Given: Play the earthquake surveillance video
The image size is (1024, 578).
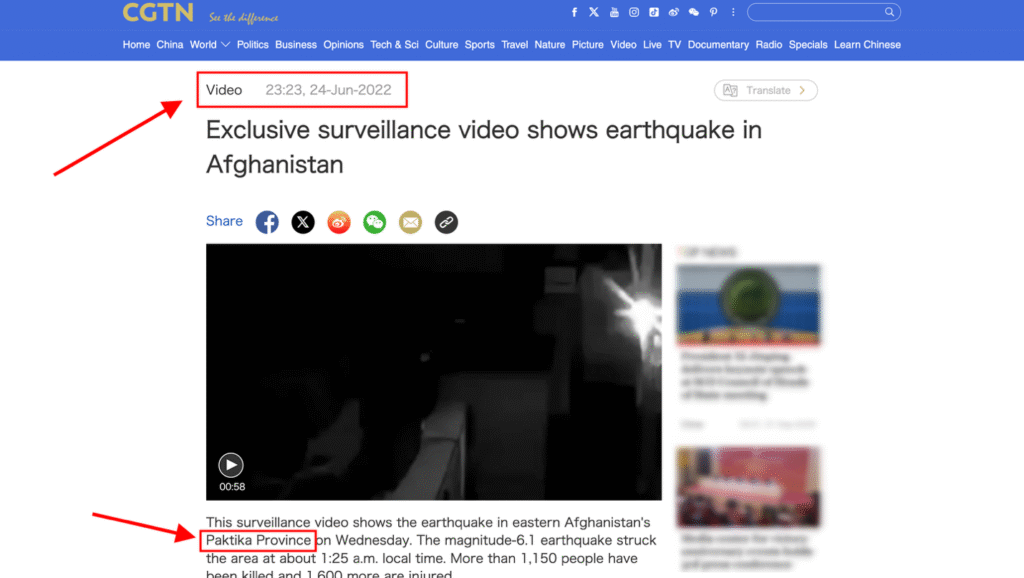Looking at the screenshot, I should (231, 464).
